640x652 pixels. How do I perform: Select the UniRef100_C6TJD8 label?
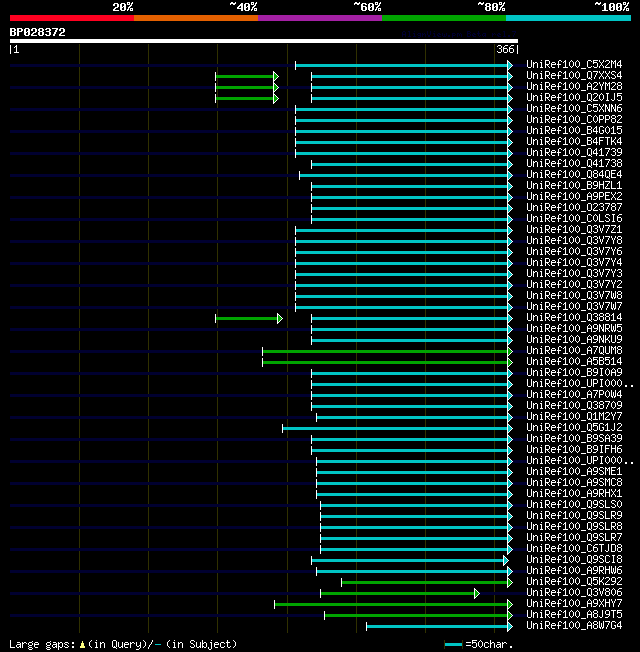[x=574, y=548]
